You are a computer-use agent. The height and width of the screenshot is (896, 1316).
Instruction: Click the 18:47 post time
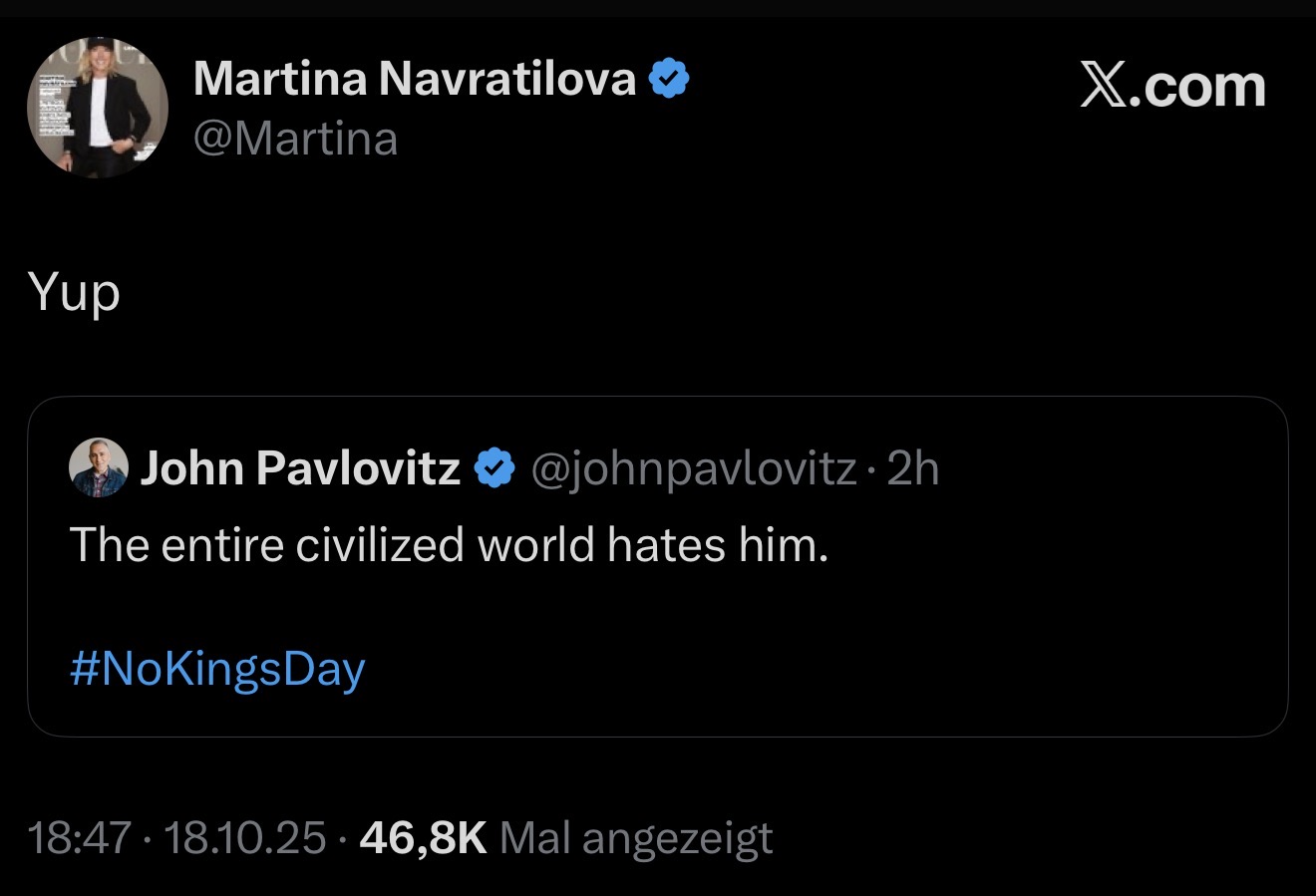coord(80,838)
